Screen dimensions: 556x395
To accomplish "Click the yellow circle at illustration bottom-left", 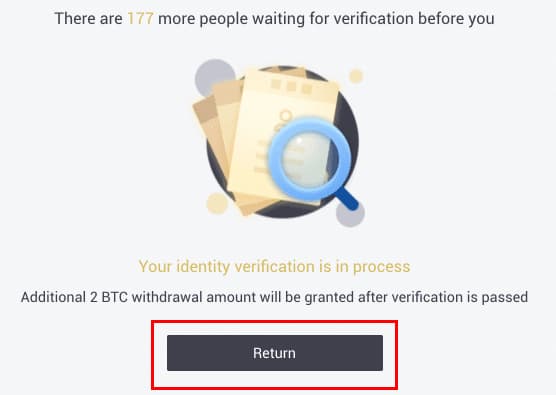I will (217, 204).
